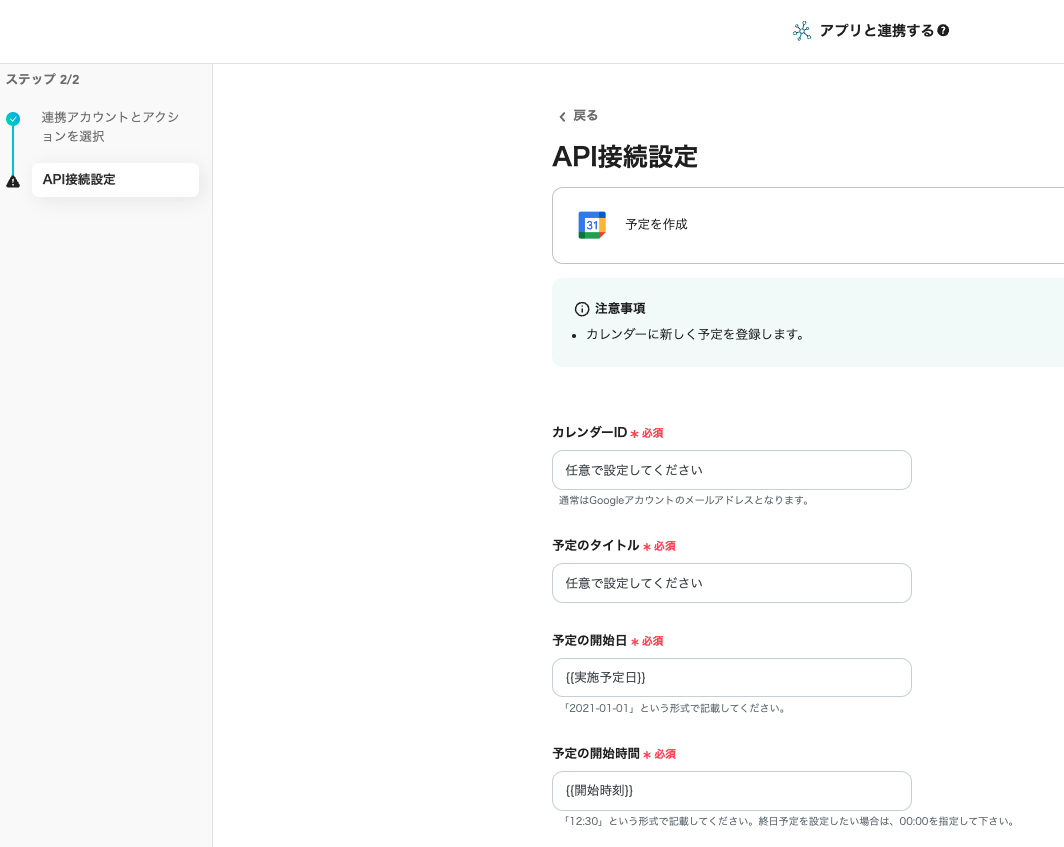Click the 予定の開始日 field label

[589, 640]
